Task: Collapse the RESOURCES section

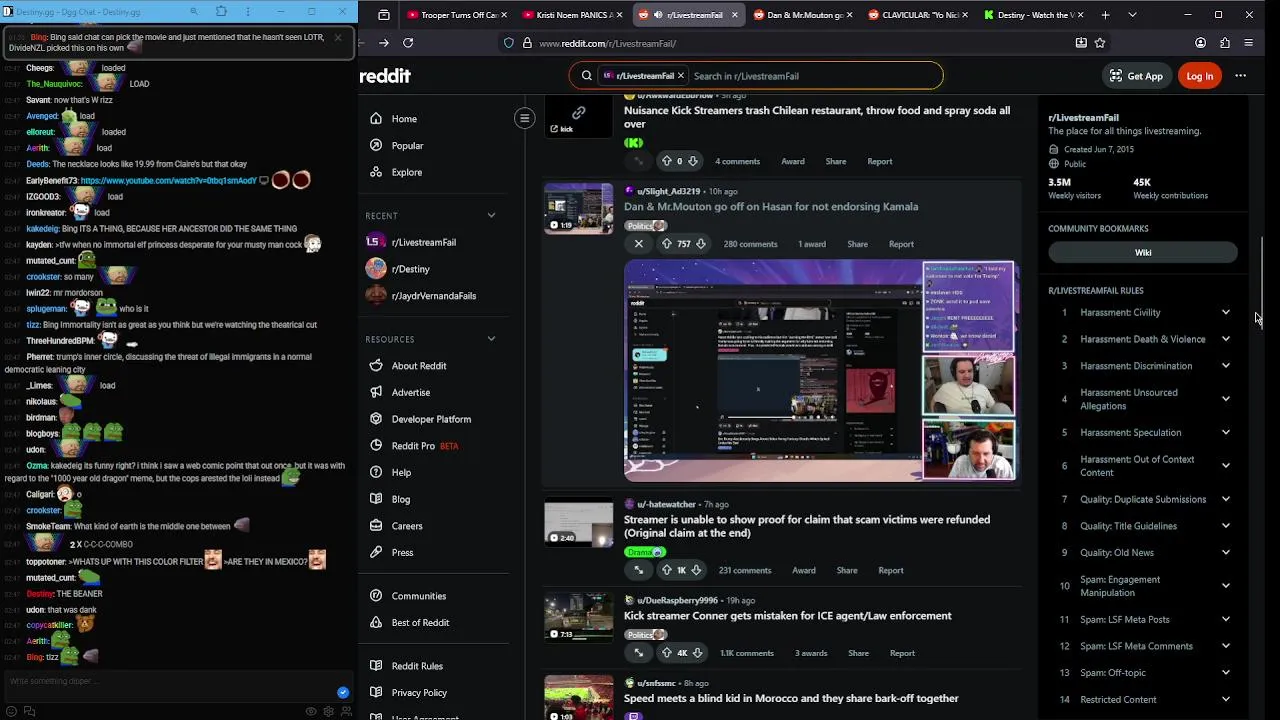Action: (x=491, y=339)
